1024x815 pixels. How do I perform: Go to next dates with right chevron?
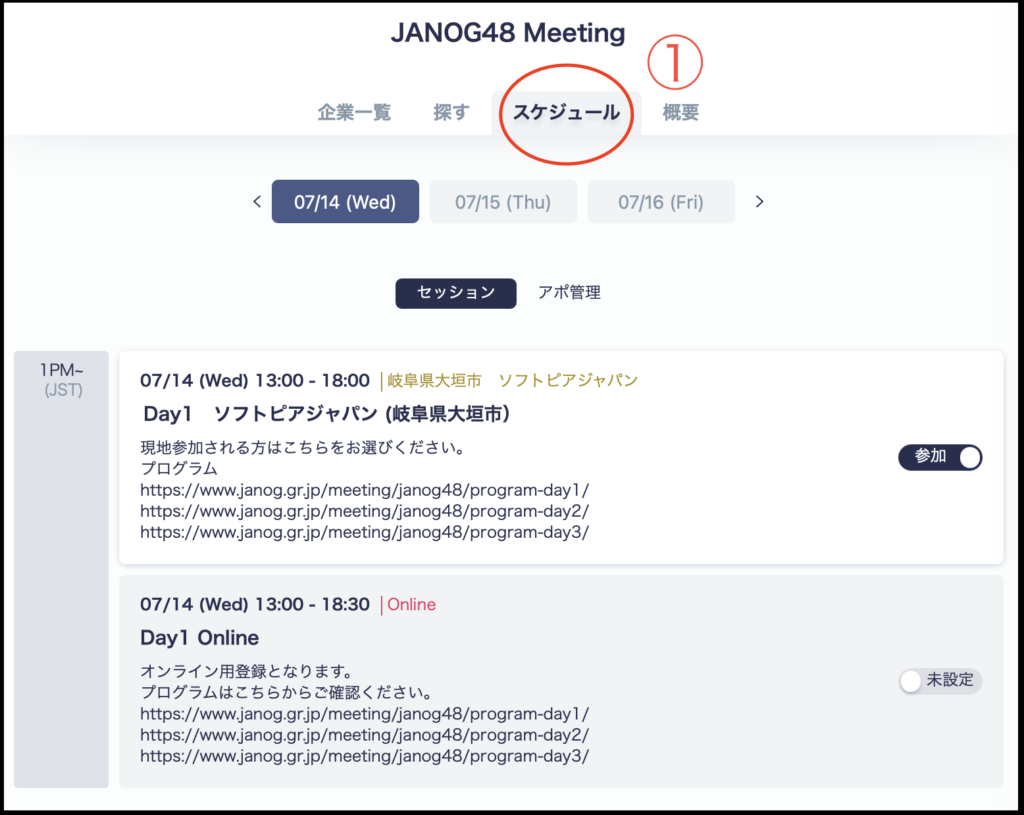point(759,202)
